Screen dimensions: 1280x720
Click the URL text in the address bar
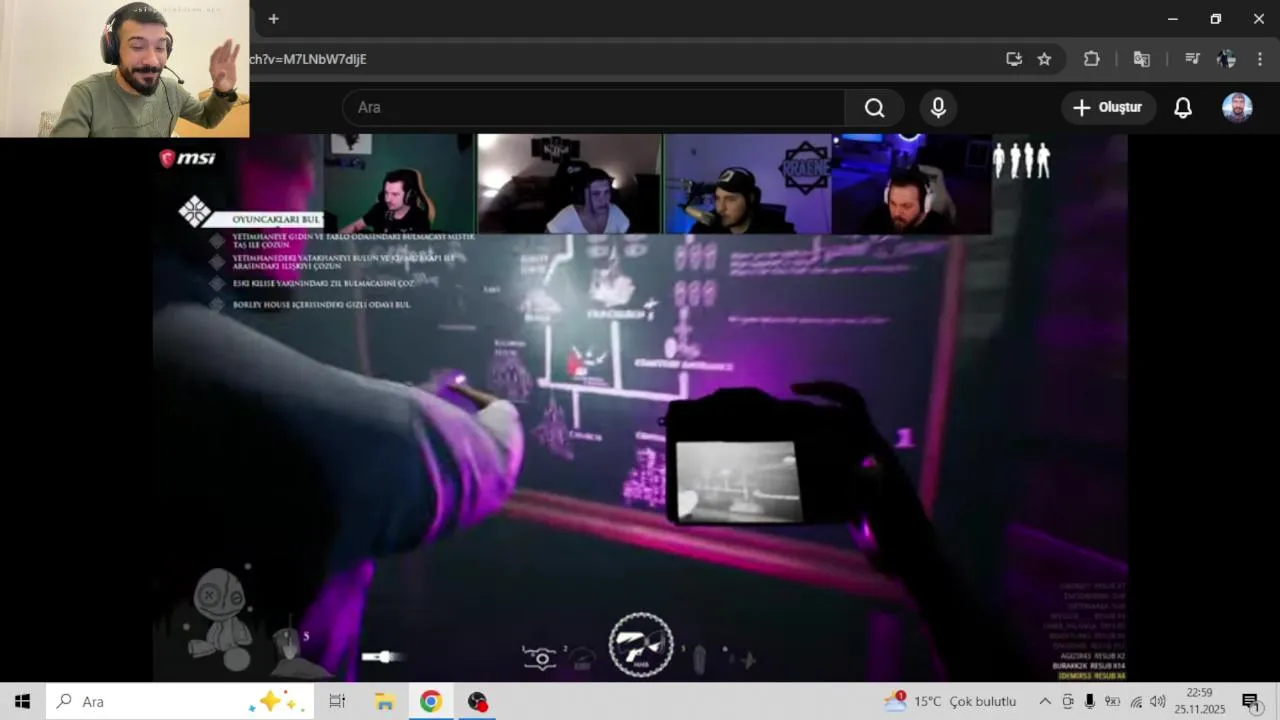tap(308, 59)
